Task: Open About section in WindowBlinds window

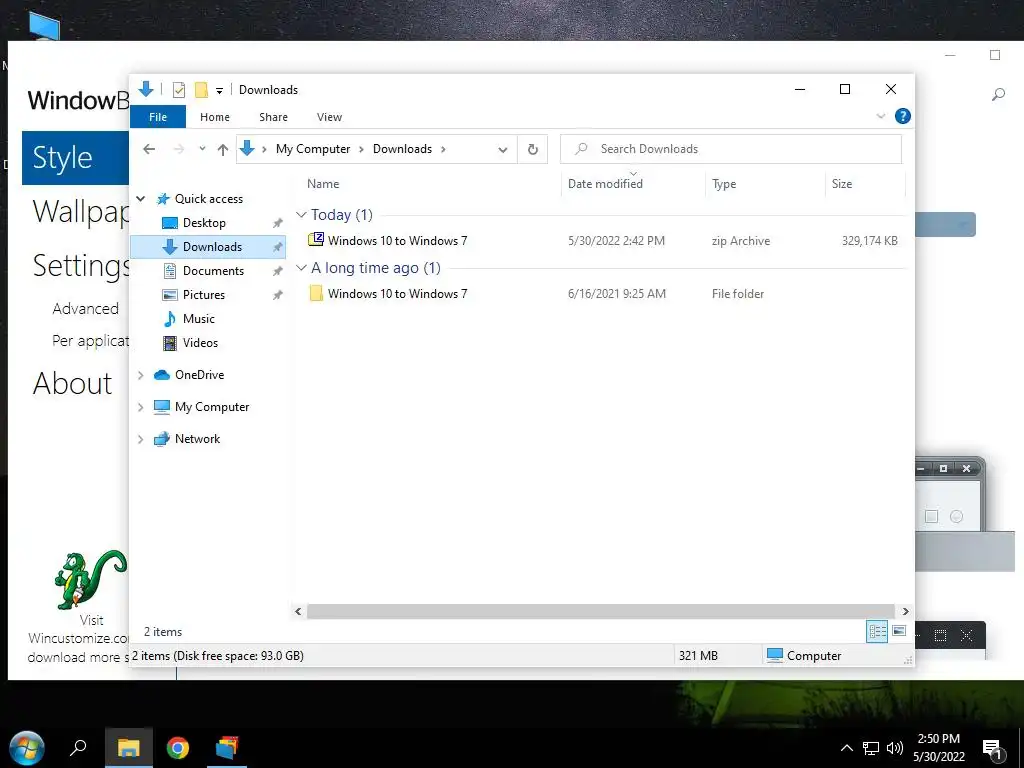Action: 72,383
